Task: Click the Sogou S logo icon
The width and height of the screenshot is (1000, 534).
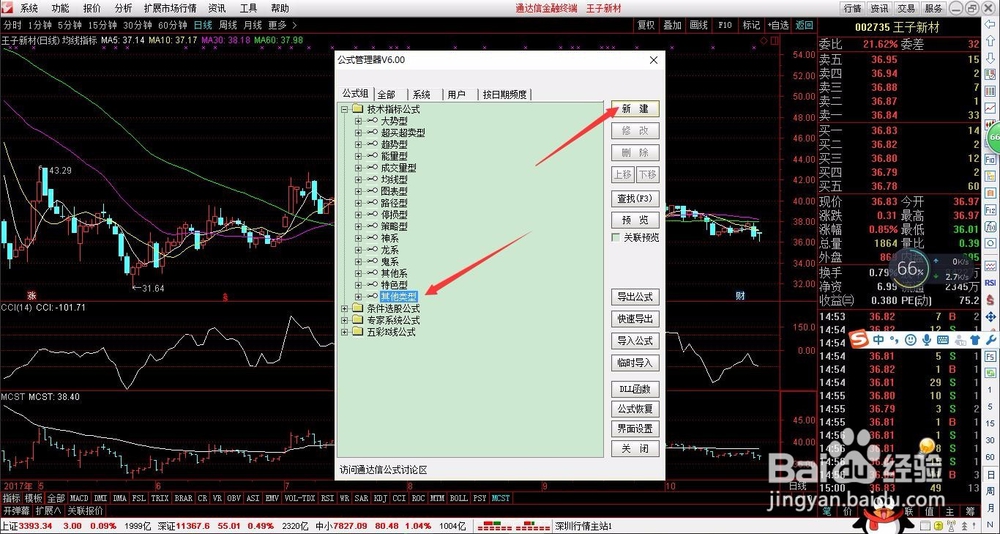Action: tap(858, 339)
